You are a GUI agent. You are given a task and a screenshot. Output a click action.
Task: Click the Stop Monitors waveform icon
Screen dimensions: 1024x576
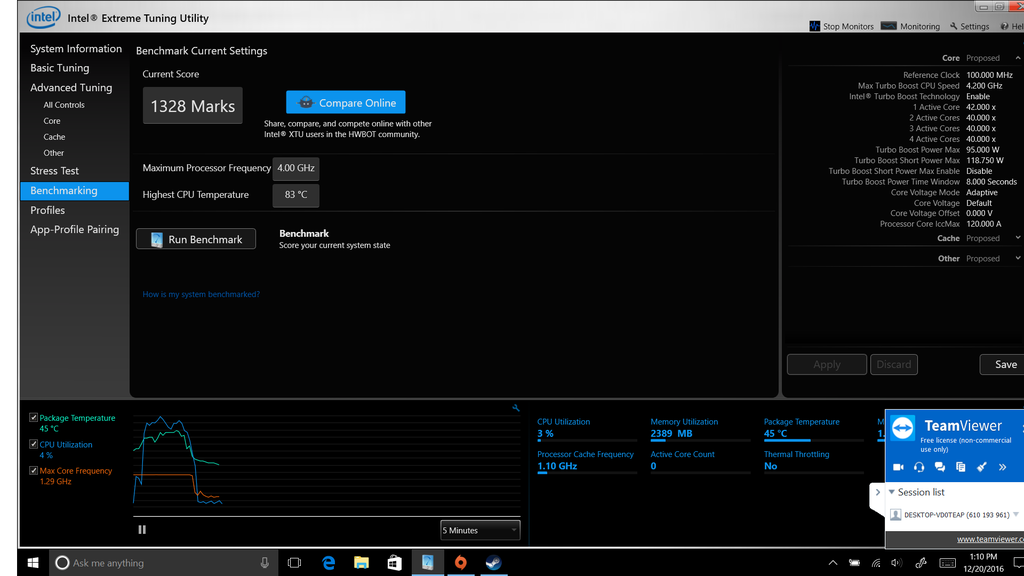814,26
